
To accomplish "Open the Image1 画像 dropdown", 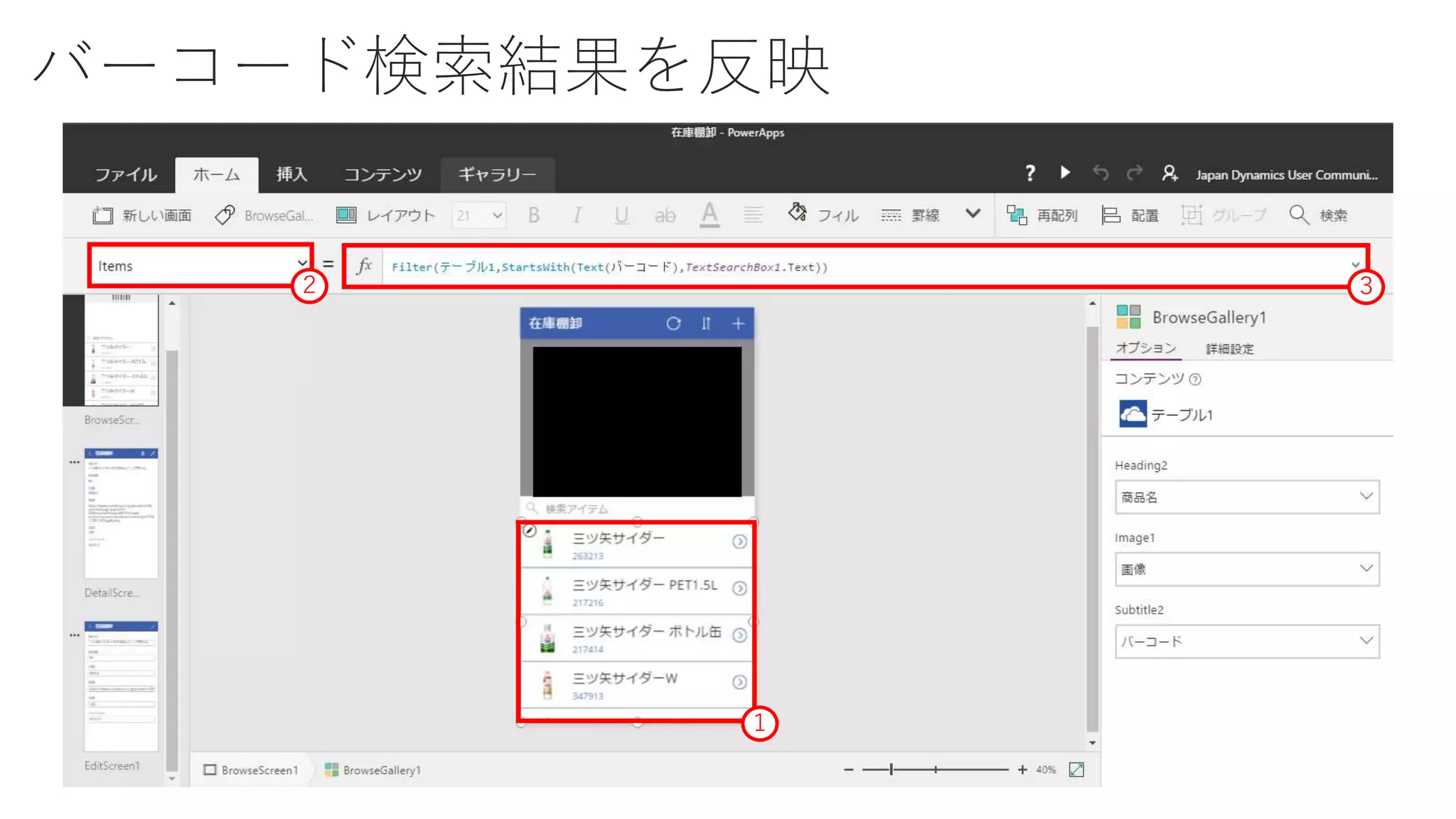I will tap(1247, 569).
